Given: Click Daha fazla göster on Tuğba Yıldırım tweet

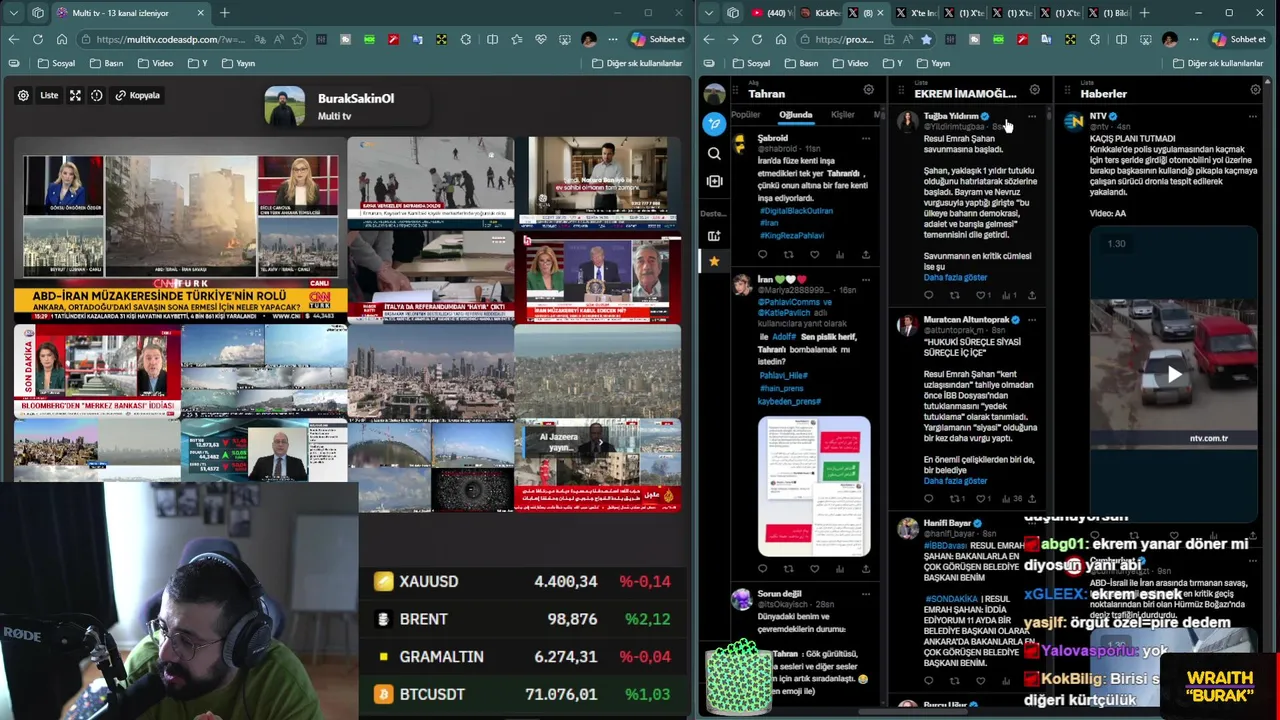Looking at the screenshot, I should pos(955,278).
